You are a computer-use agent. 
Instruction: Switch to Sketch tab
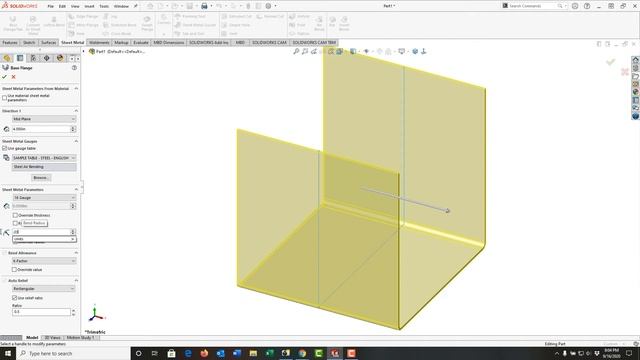(x=29, y=42)
